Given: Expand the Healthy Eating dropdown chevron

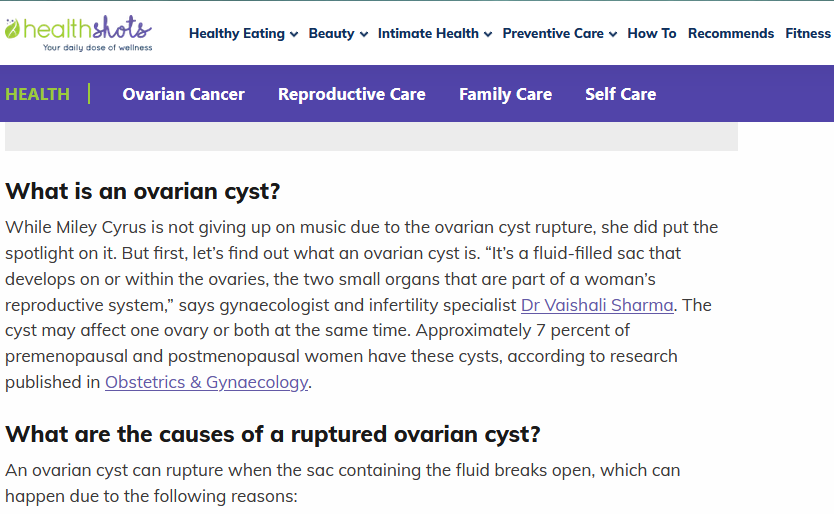Looking at the screenshot, I should (294, 35).
